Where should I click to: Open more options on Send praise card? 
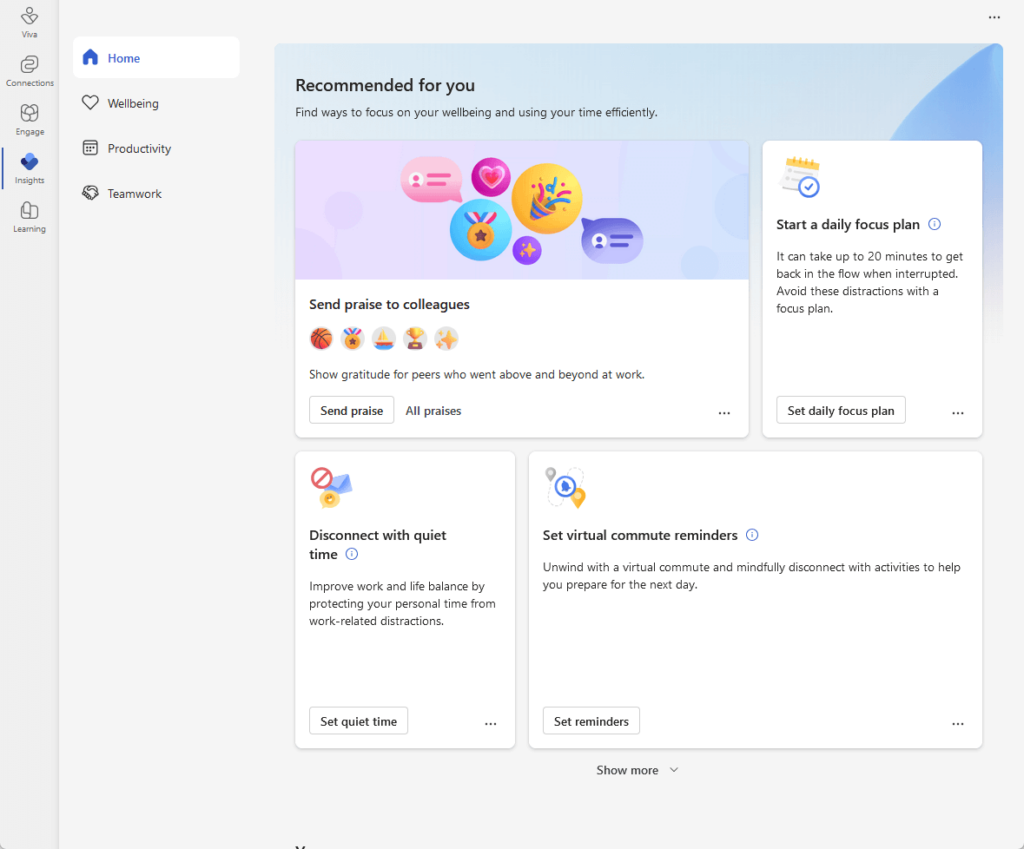[x=724, y=412]
